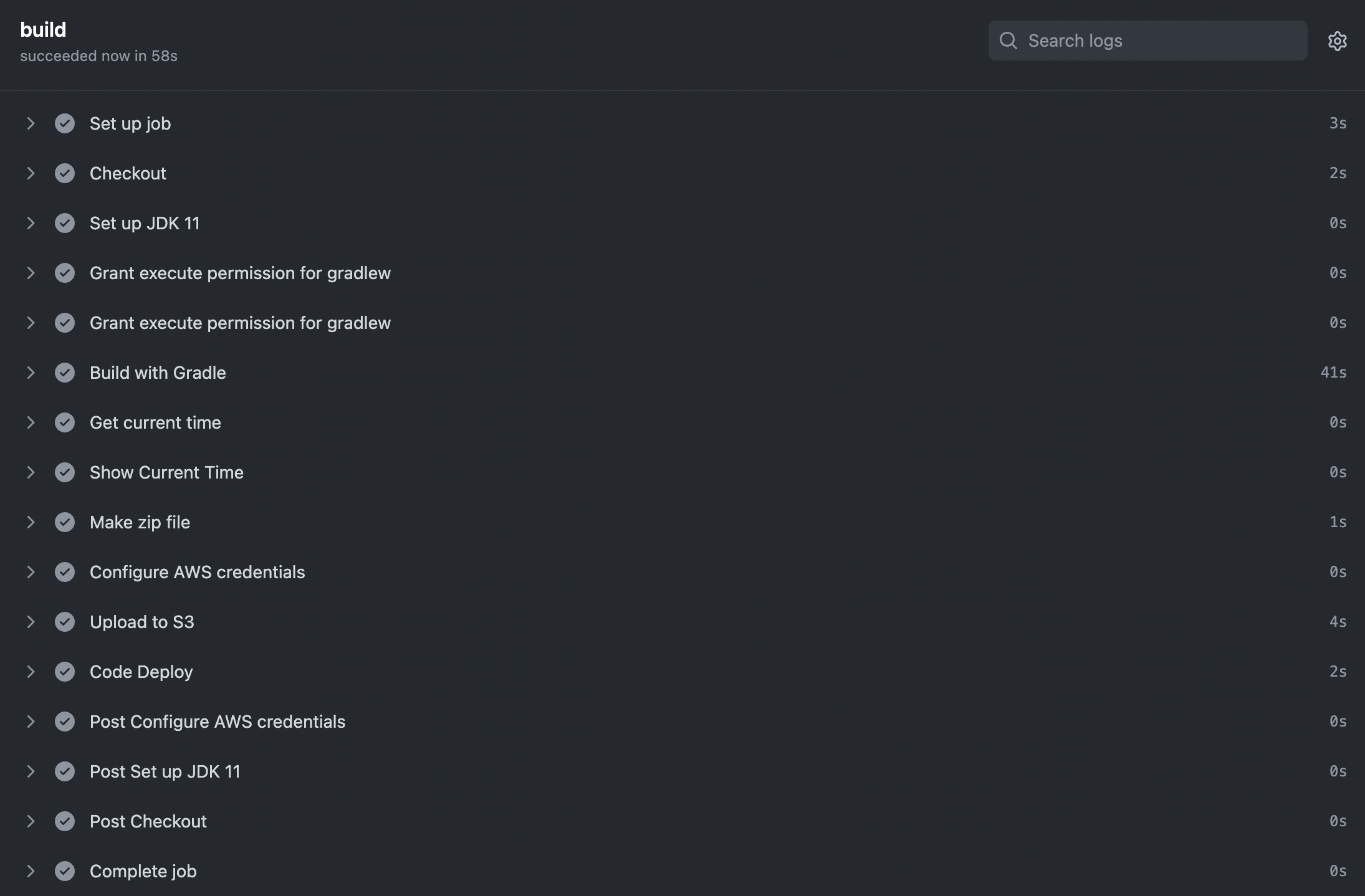Click the success checkmark beside Upload to S3
Viewport: 1365px width, 896px height.
65,622
